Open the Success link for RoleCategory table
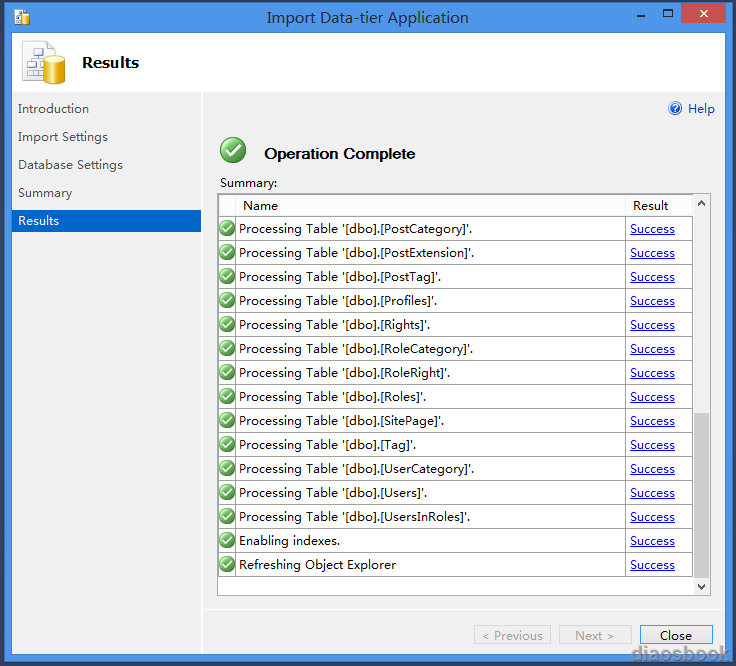 coord(652,349)
